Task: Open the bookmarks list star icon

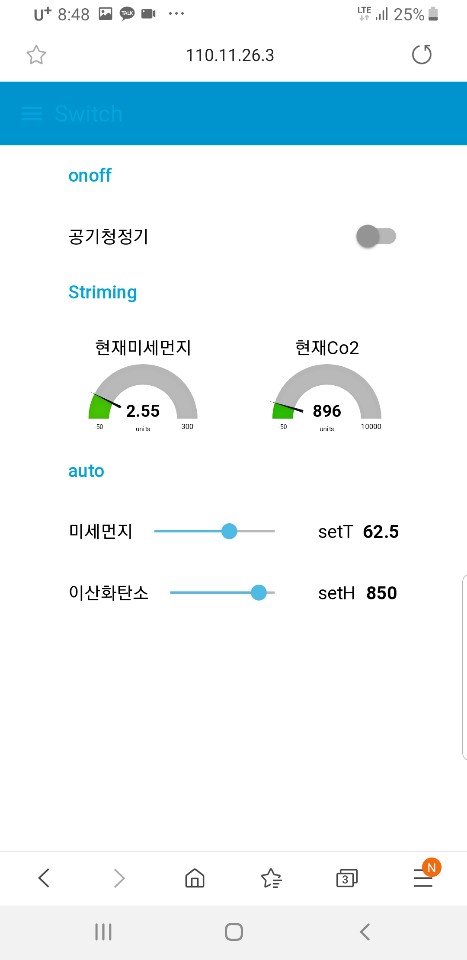Action: (x=271, y=879)
